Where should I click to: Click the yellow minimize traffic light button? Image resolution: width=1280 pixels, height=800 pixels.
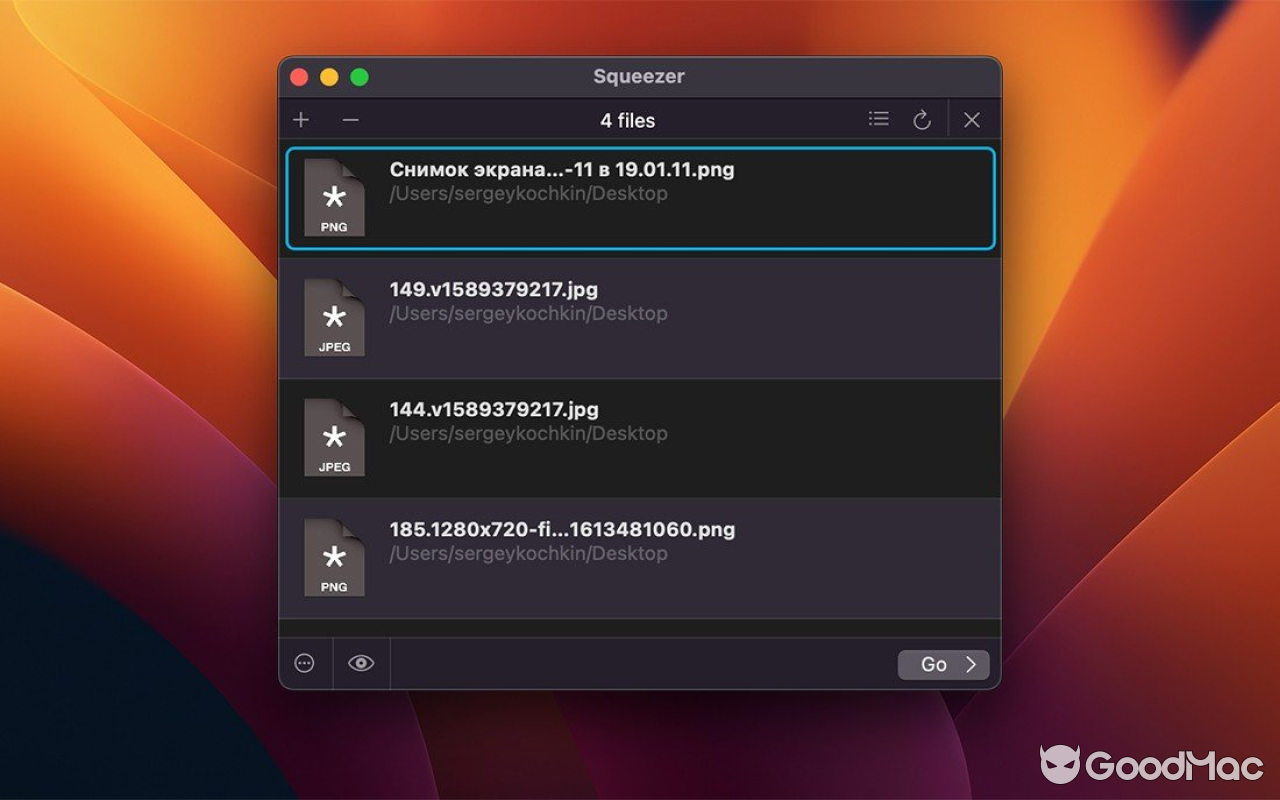point(329,76)
